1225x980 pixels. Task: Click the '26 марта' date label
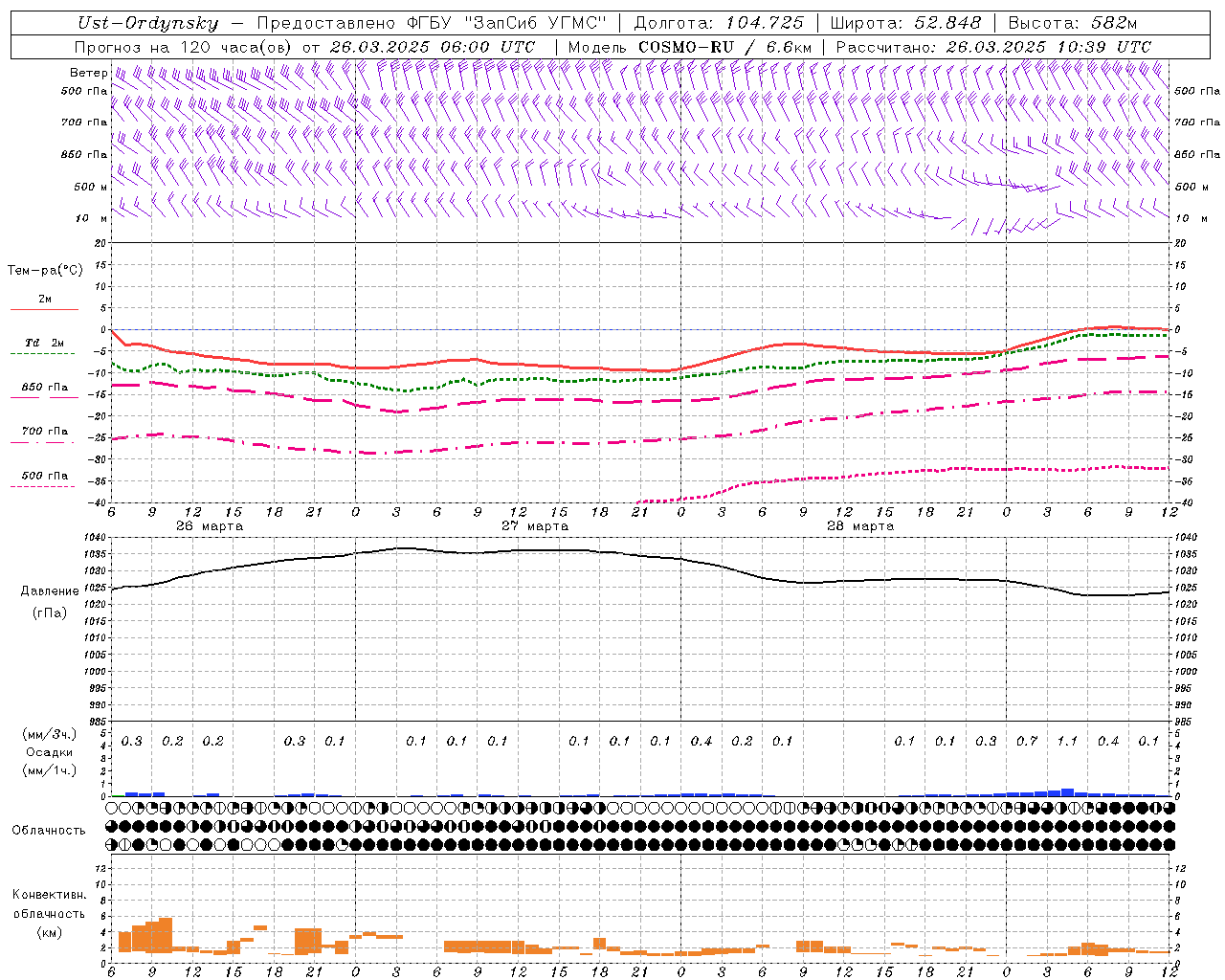[x=210, y=526]
